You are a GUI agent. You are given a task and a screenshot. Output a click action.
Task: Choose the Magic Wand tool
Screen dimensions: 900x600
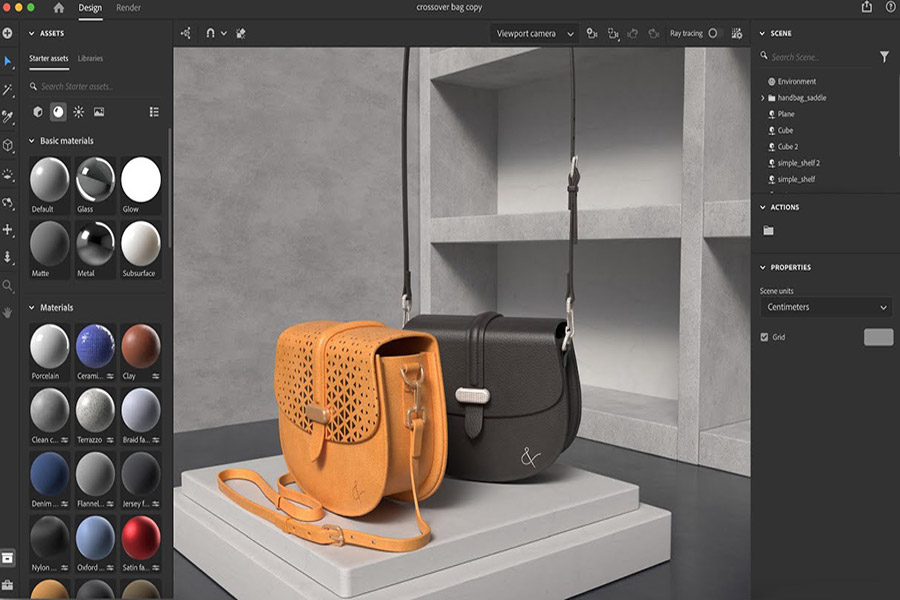click(x=7, y=90)
